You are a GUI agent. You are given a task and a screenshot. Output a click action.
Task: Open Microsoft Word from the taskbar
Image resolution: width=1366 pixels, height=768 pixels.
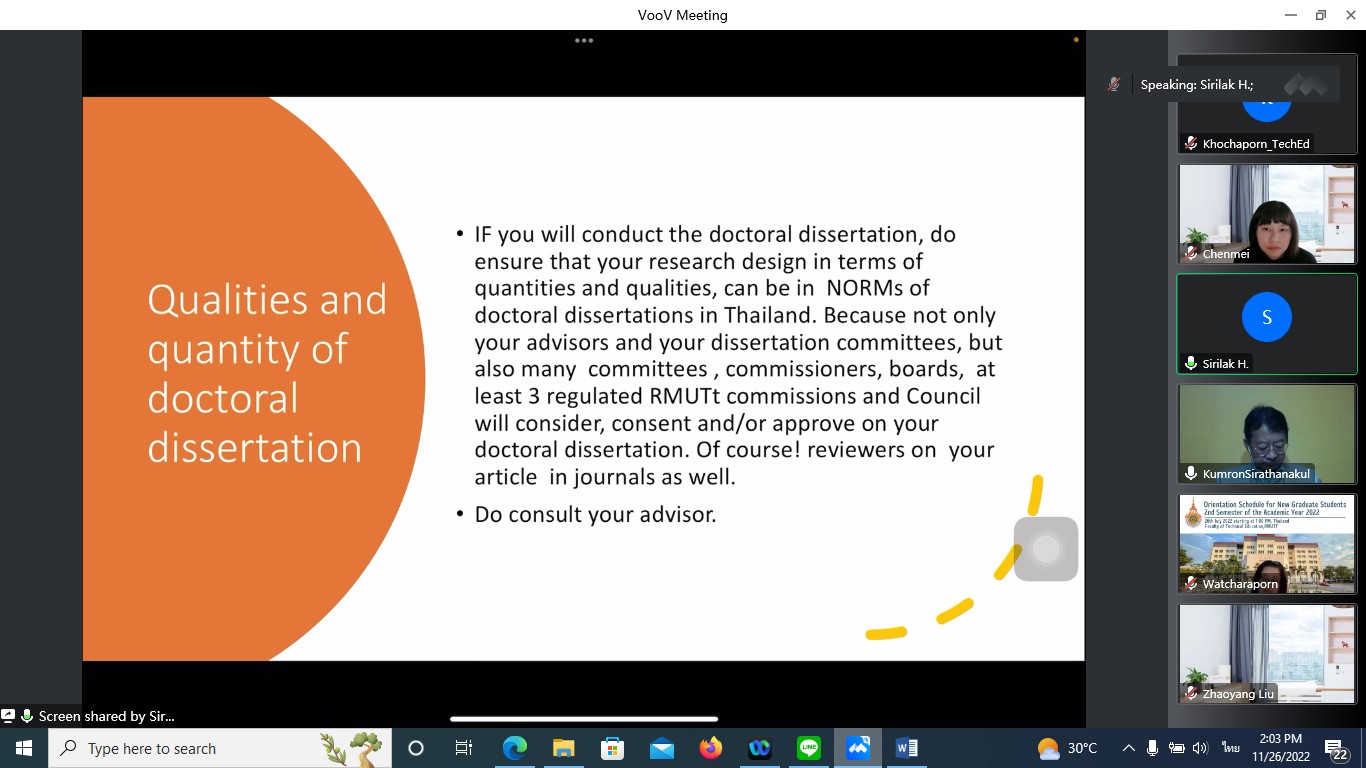coord(907,748)
